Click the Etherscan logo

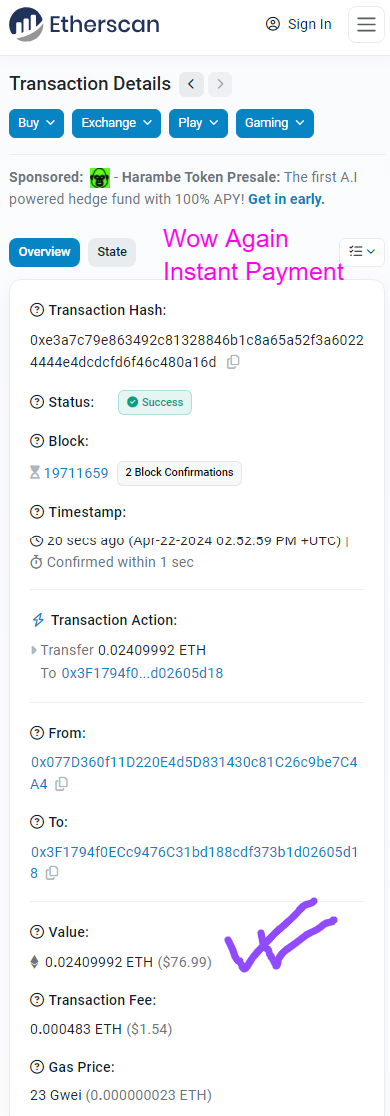tap(84, 24)
